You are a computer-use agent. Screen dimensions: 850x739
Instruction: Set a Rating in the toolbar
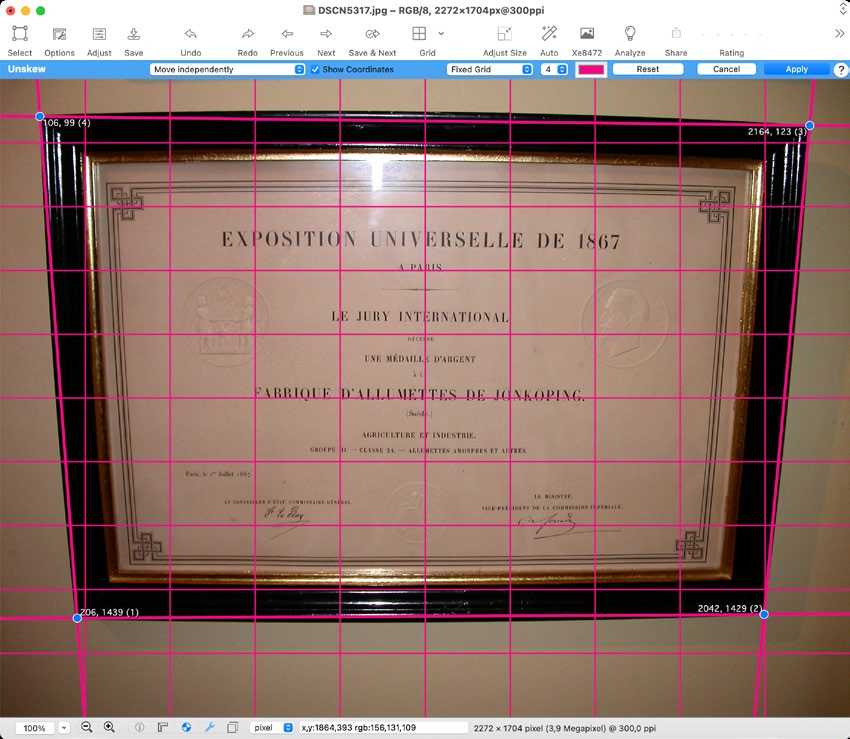click(731, 41)
